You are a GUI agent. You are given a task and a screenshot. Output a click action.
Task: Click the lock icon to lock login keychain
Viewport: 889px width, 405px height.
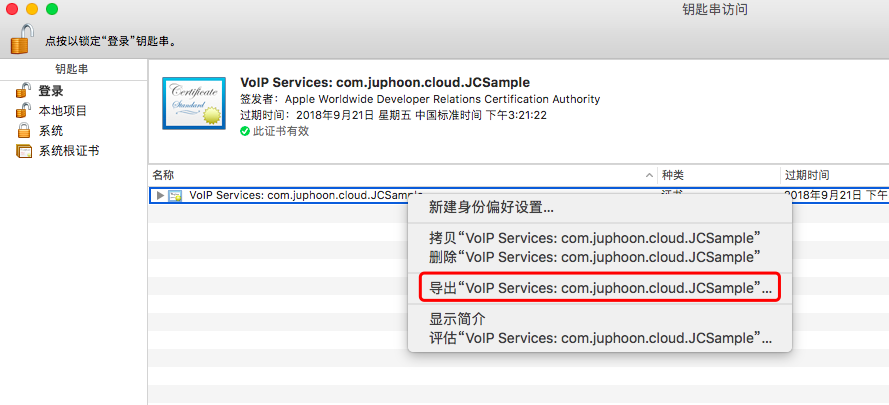tap(23, 39)
